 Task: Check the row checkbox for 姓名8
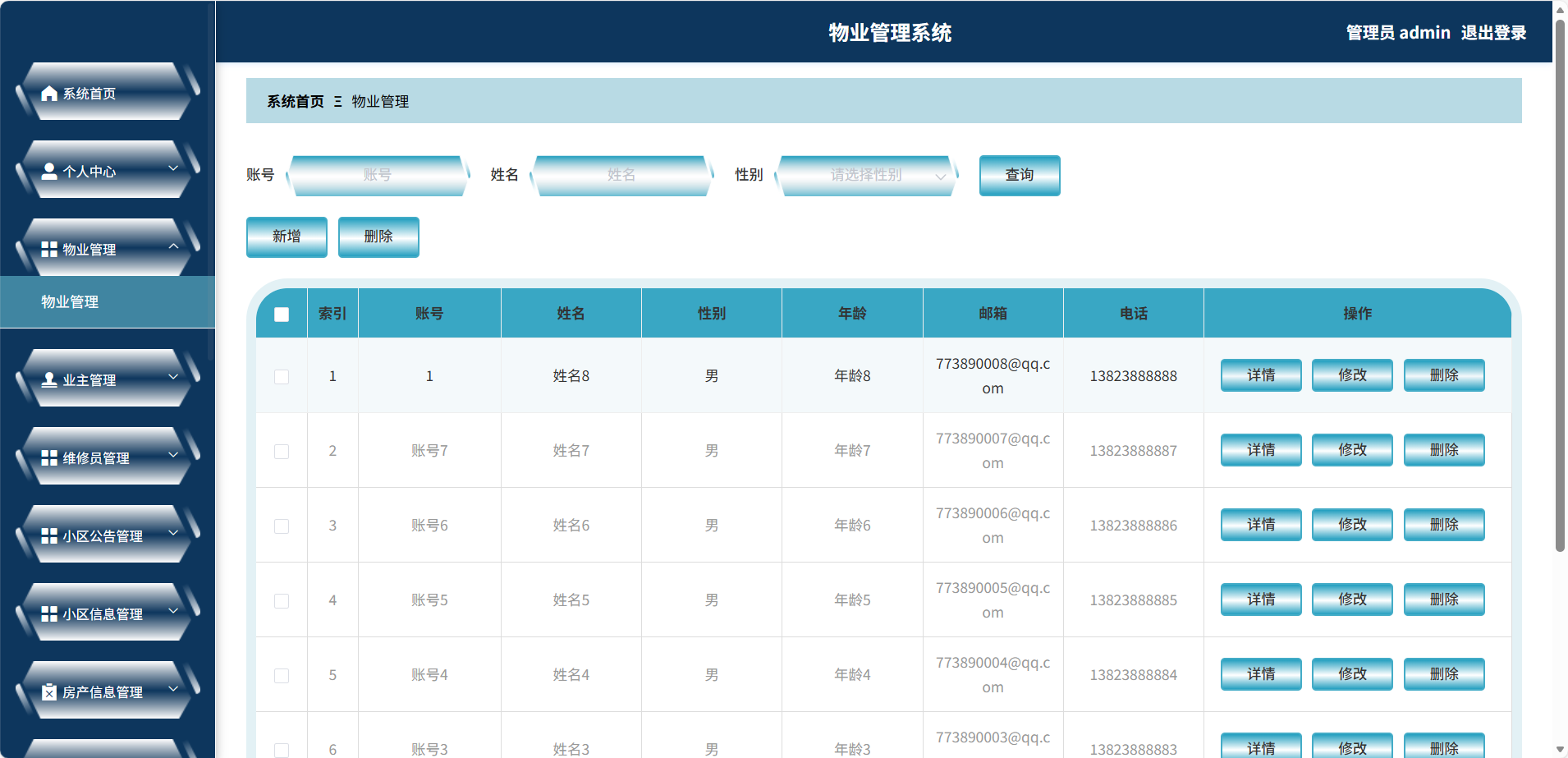coord(282,377)
